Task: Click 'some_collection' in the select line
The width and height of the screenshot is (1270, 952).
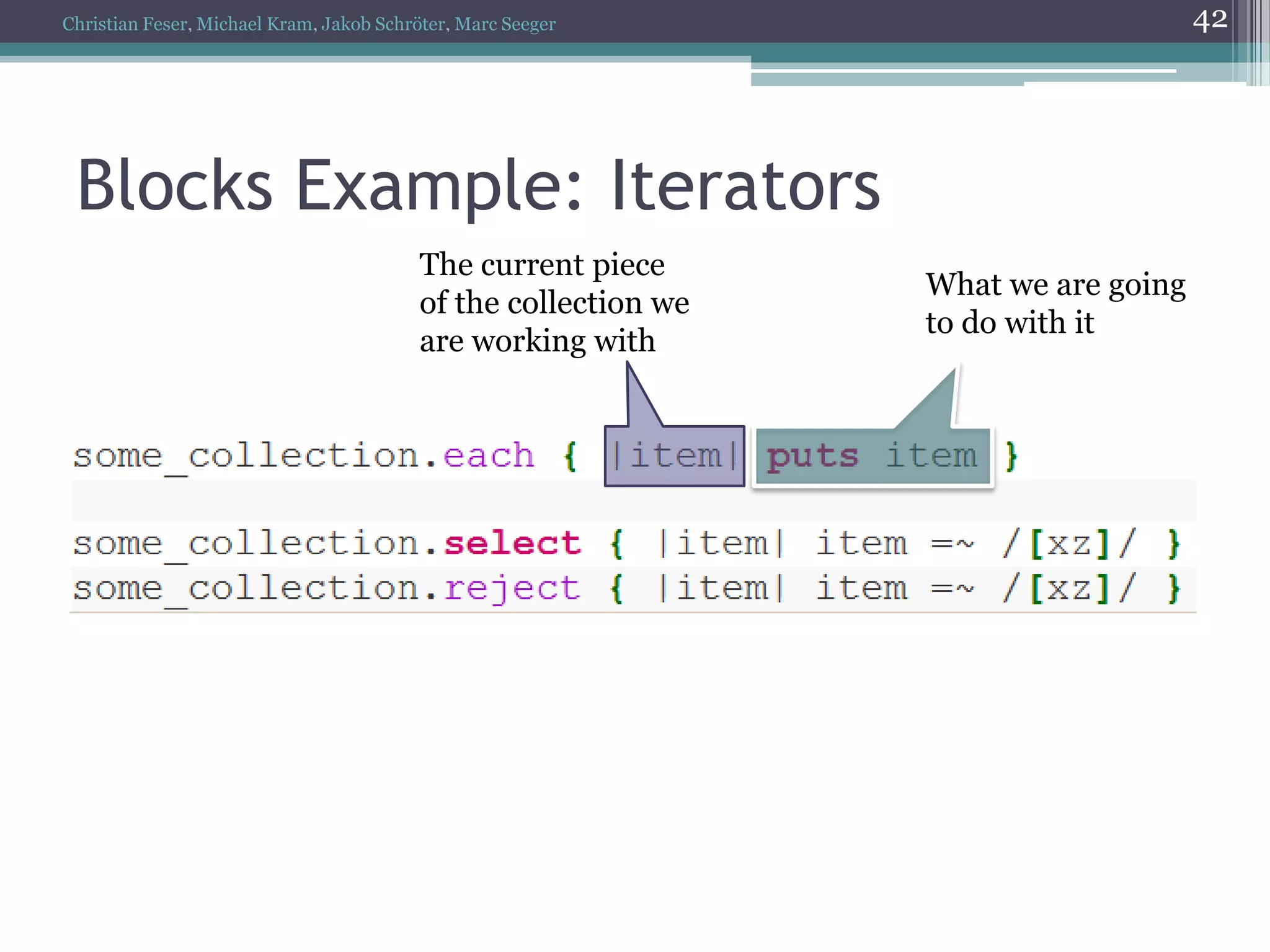Action: [x=246, y=545]
